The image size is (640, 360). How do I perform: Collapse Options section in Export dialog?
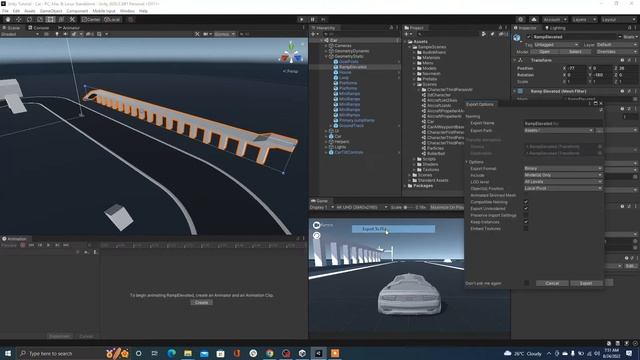467,162
